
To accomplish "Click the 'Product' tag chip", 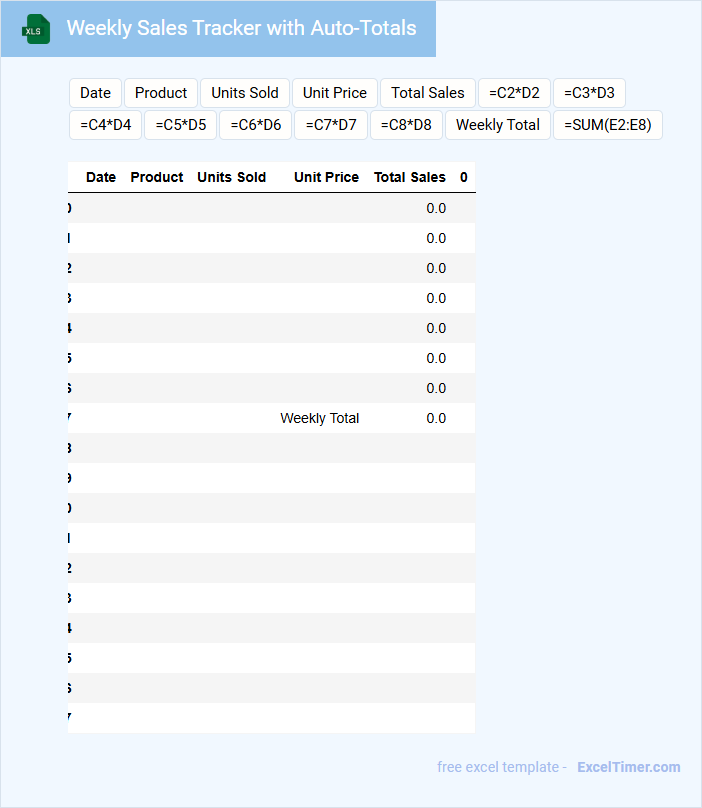I will [161, 93].
